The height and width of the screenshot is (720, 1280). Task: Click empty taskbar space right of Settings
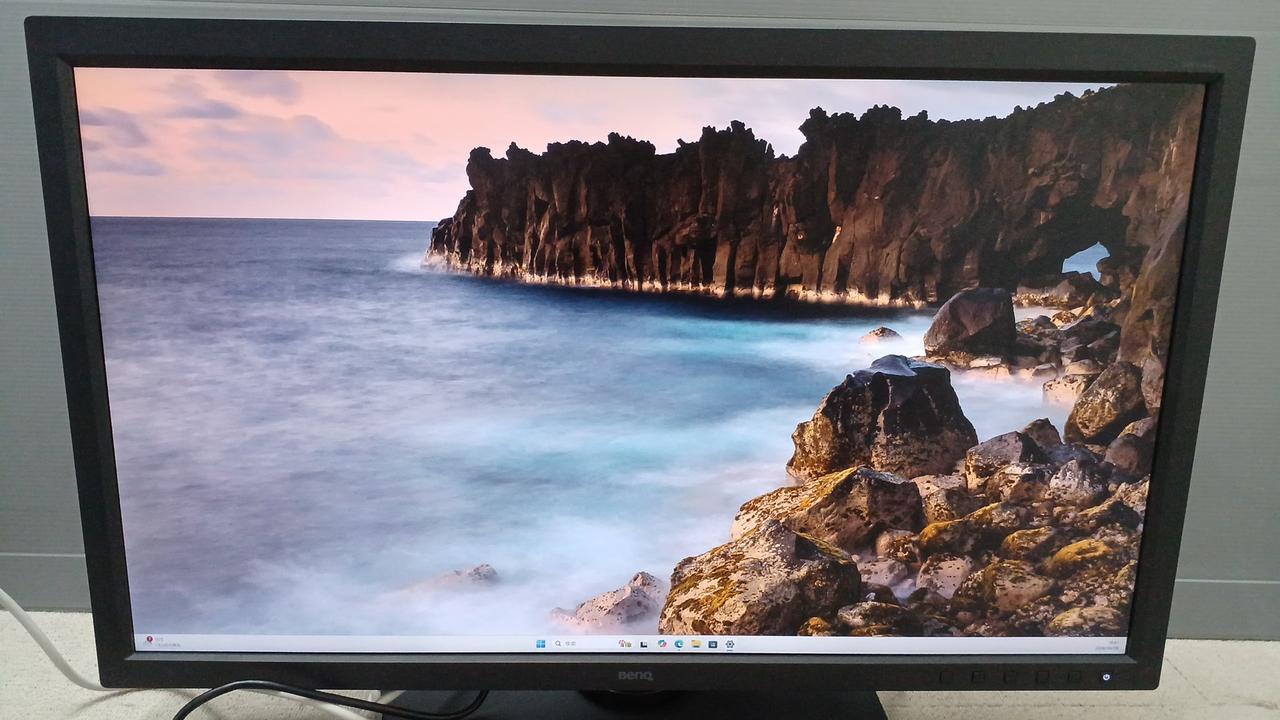[x=900, y=644]
